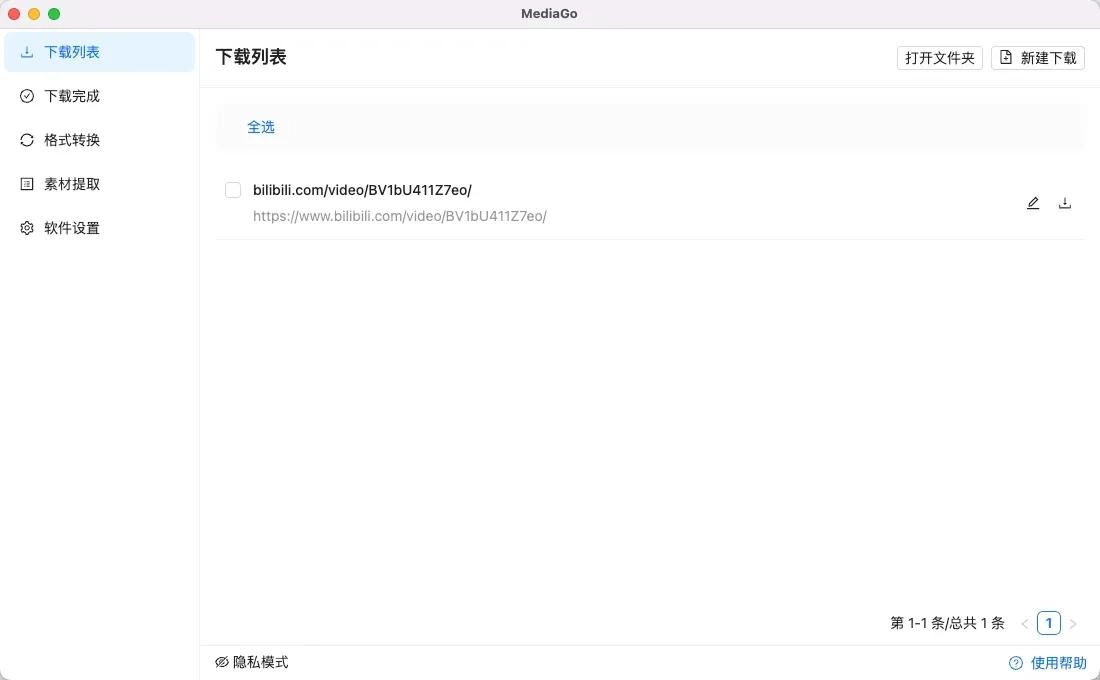
Task: Toggle 隐私模式 privacy mode
Action: 252,662
